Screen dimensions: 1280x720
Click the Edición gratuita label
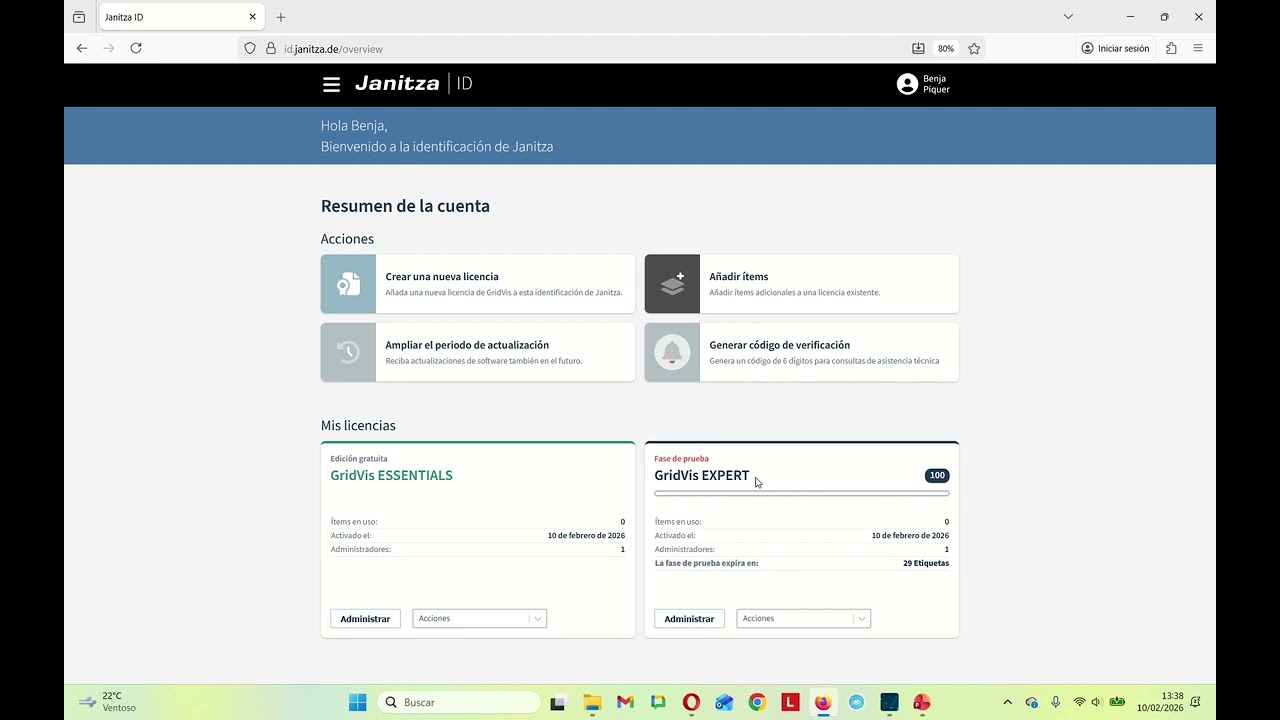coord(359,459)
